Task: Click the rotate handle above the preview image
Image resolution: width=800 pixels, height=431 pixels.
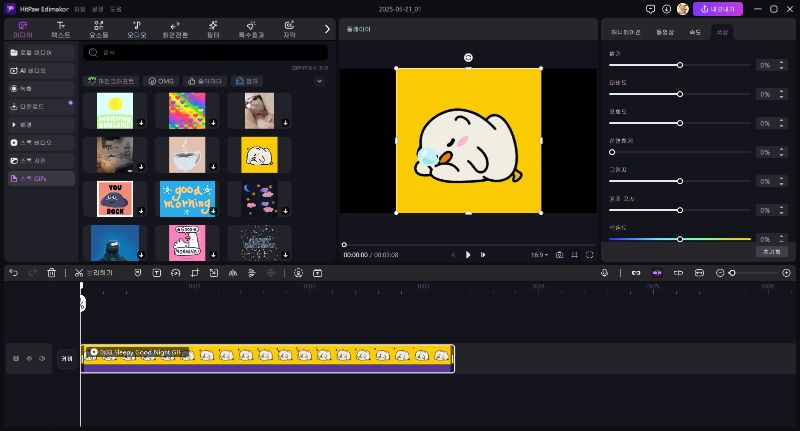Action: [468, 58]
